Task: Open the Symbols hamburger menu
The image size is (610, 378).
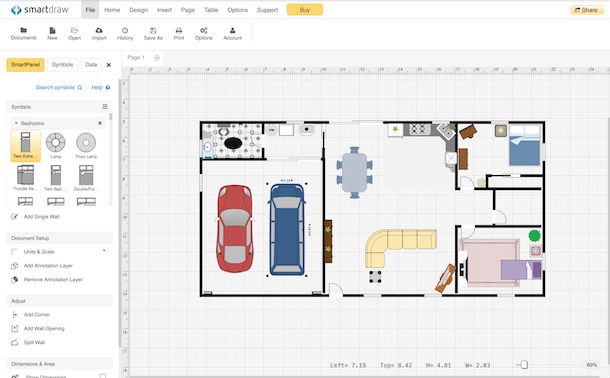Action: tap(105, 107)
